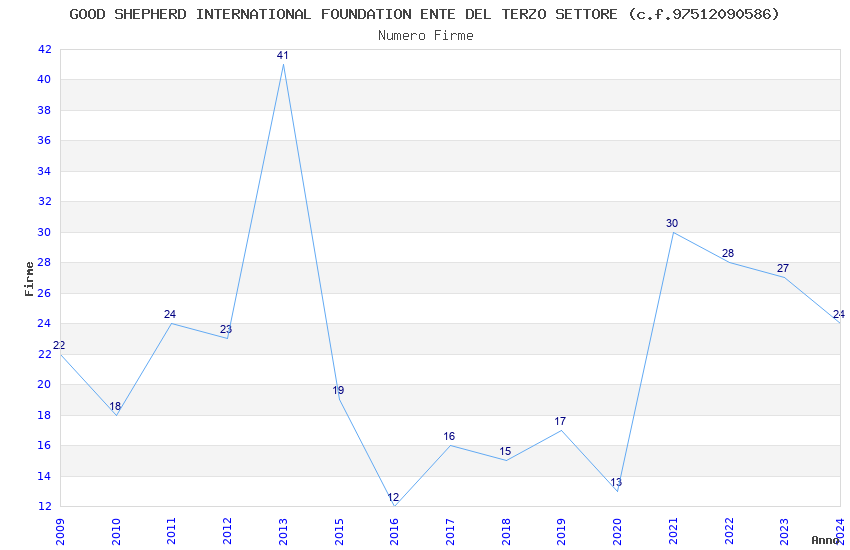Click the data label 13 for 2020
The height and width of the screenshot is (550, 850).
pyautogui.click(x=616, y=482)
